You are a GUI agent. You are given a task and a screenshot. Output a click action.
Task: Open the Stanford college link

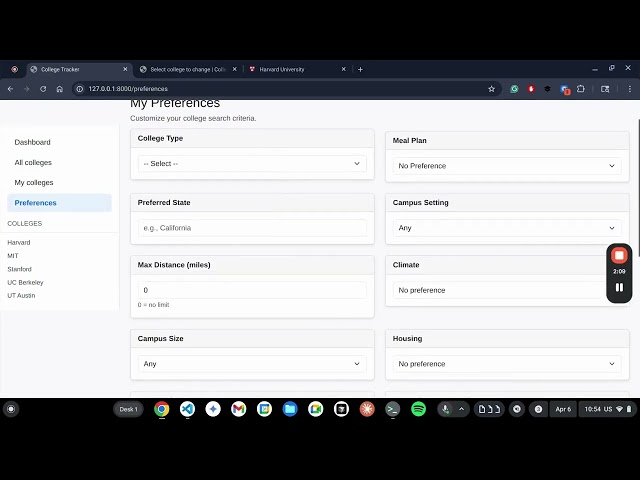(19, 269)
